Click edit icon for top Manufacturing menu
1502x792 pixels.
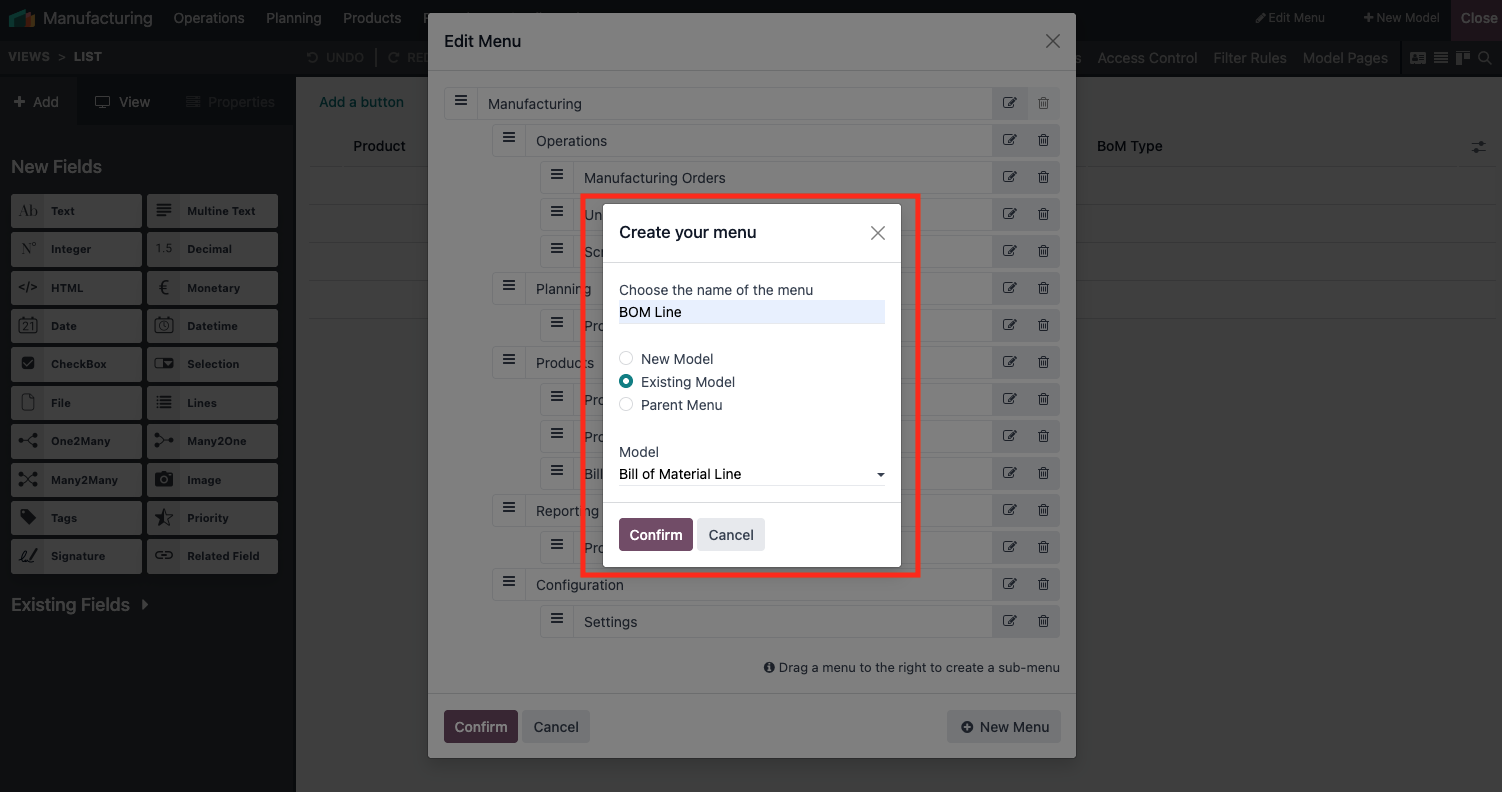(x=1010, y=103)
